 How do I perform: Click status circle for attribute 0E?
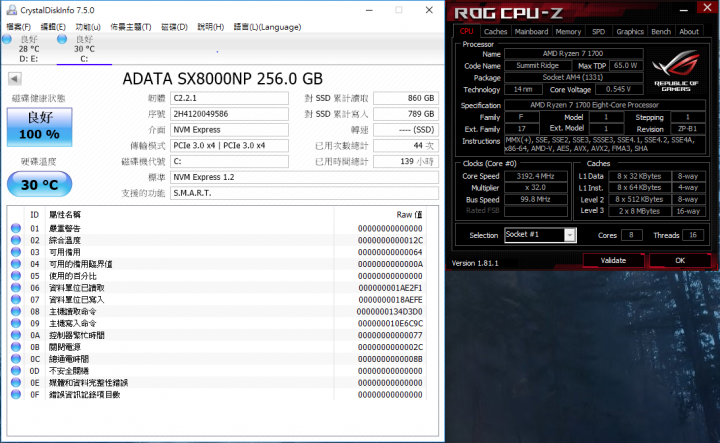[x=16, y=383]
